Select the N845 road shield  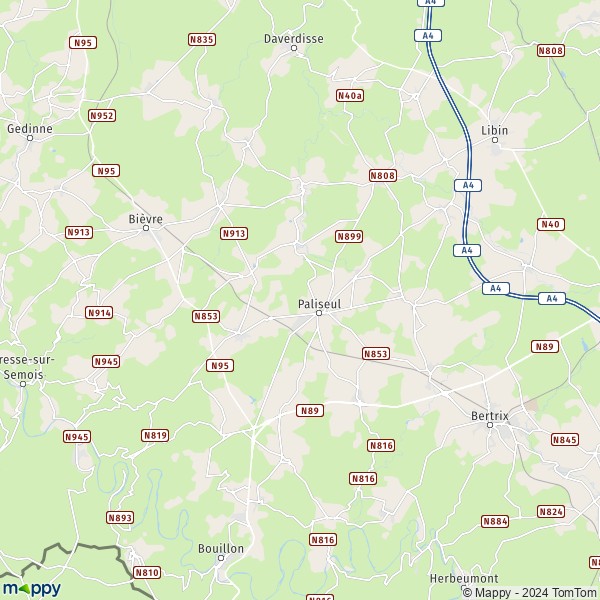[x=565, y=440]
